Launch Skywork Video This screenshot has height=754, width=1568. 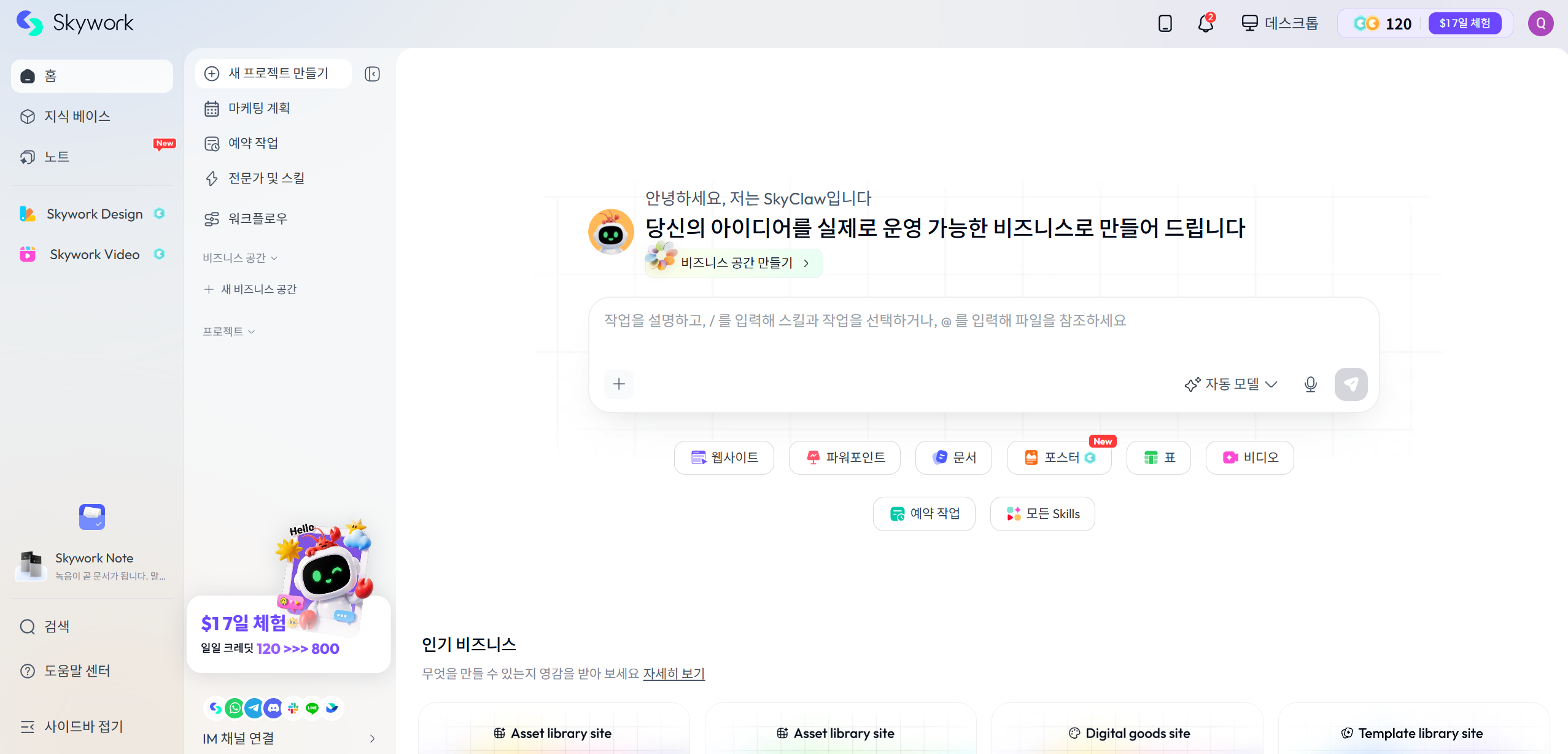[x=92, y=254]
